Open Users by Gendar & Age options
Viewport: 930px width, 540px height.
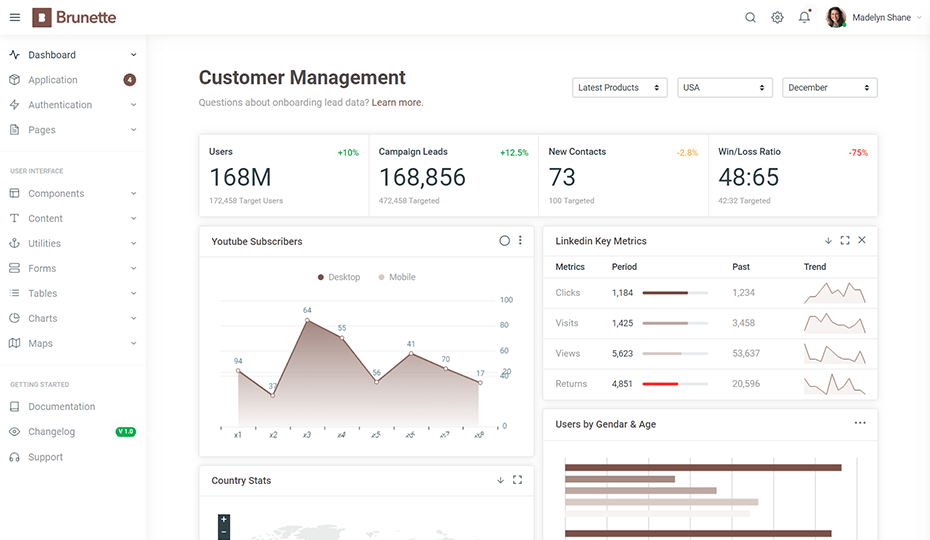click(x=860, y=423)
